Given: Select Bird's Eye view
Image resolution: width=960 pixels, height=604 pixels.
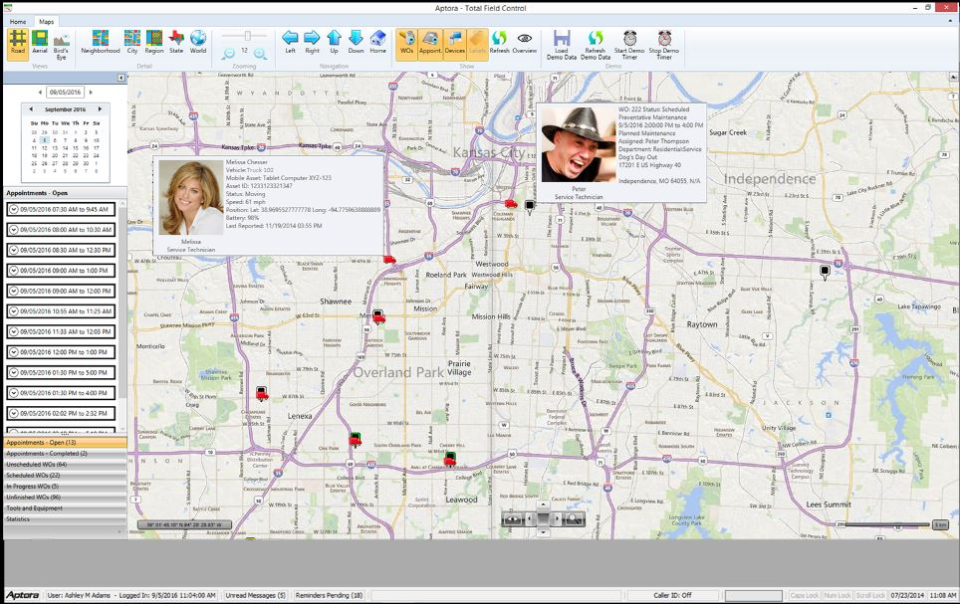Looking at the screenshot, I should pos(61,44).
